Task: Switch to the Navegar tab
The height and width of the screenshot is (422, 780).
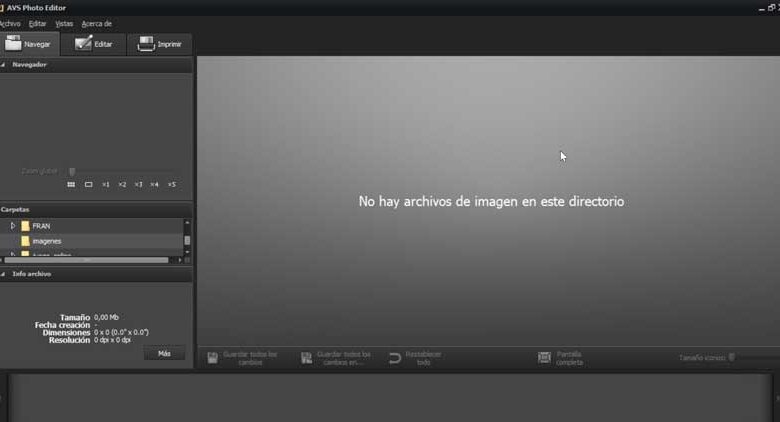Action: (x=29, y=44)
